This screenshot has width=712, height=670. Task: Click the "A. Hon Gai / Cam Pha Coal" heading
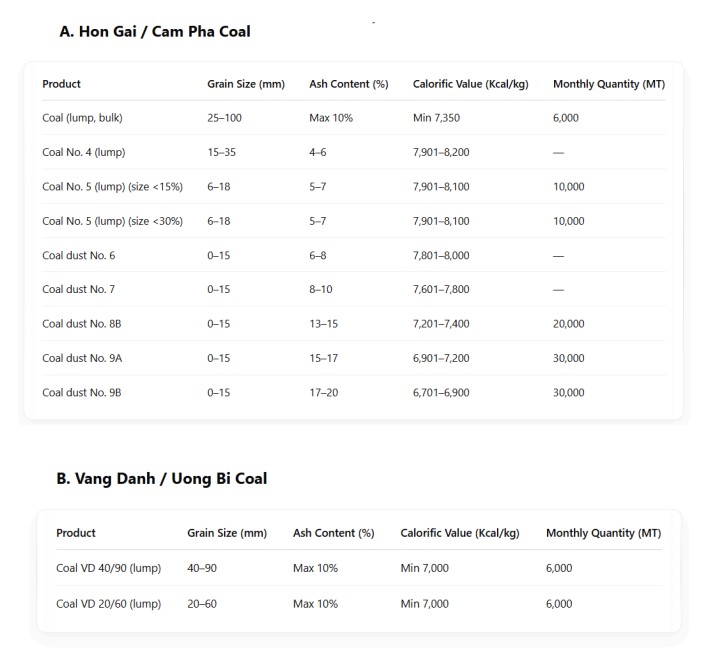click(x=155, y=31)
